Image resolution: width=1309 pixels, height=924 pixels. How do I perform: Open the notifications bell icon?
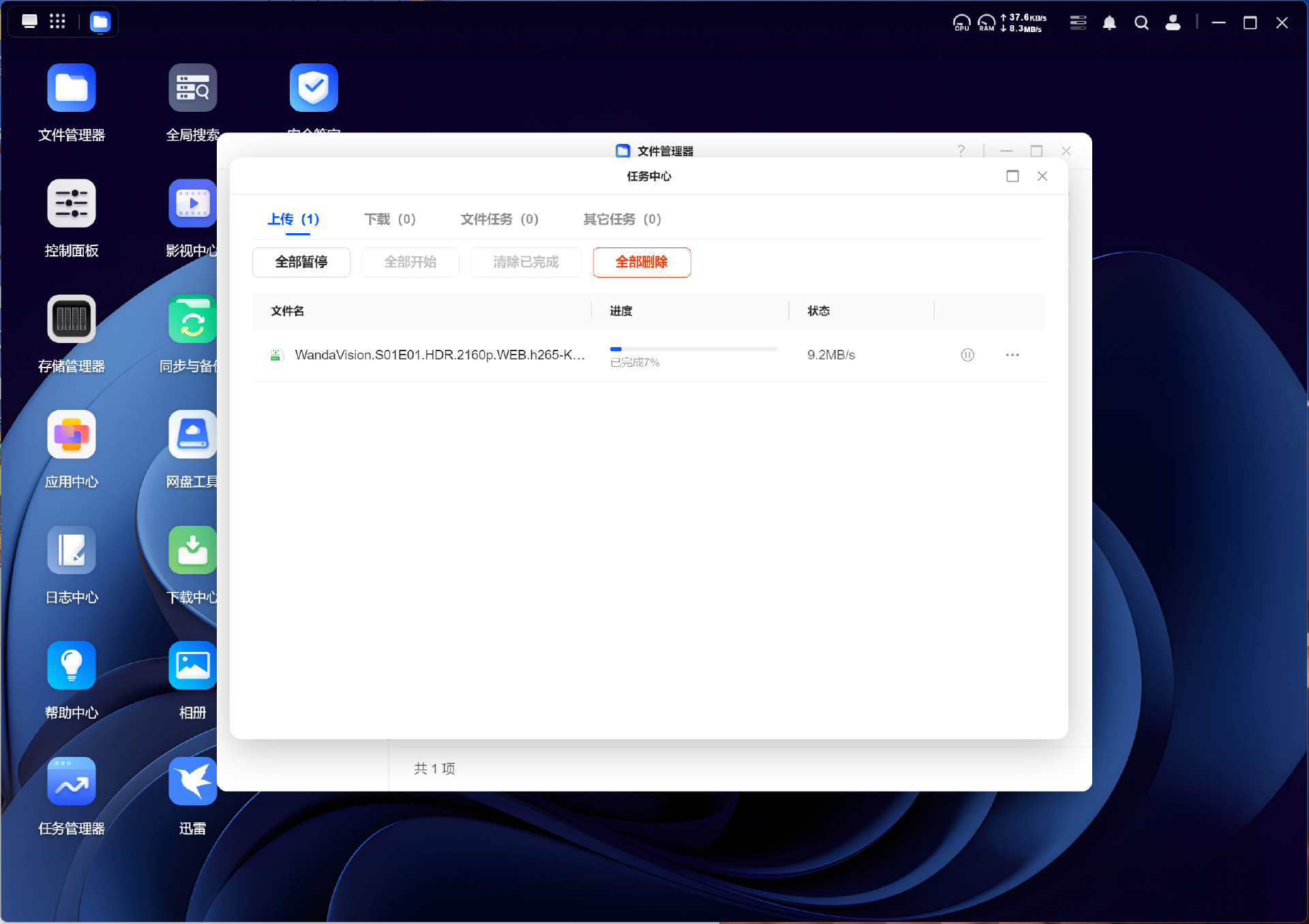[x=1110, y=23]
